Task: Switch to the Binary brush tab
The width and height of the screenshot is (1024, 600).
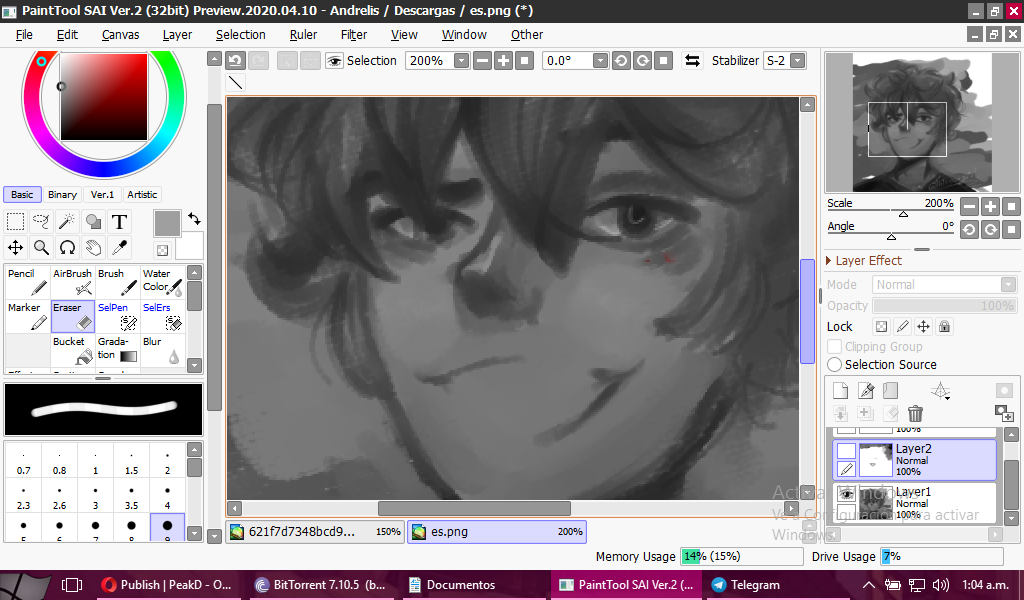Action: (x=62, y=195)
